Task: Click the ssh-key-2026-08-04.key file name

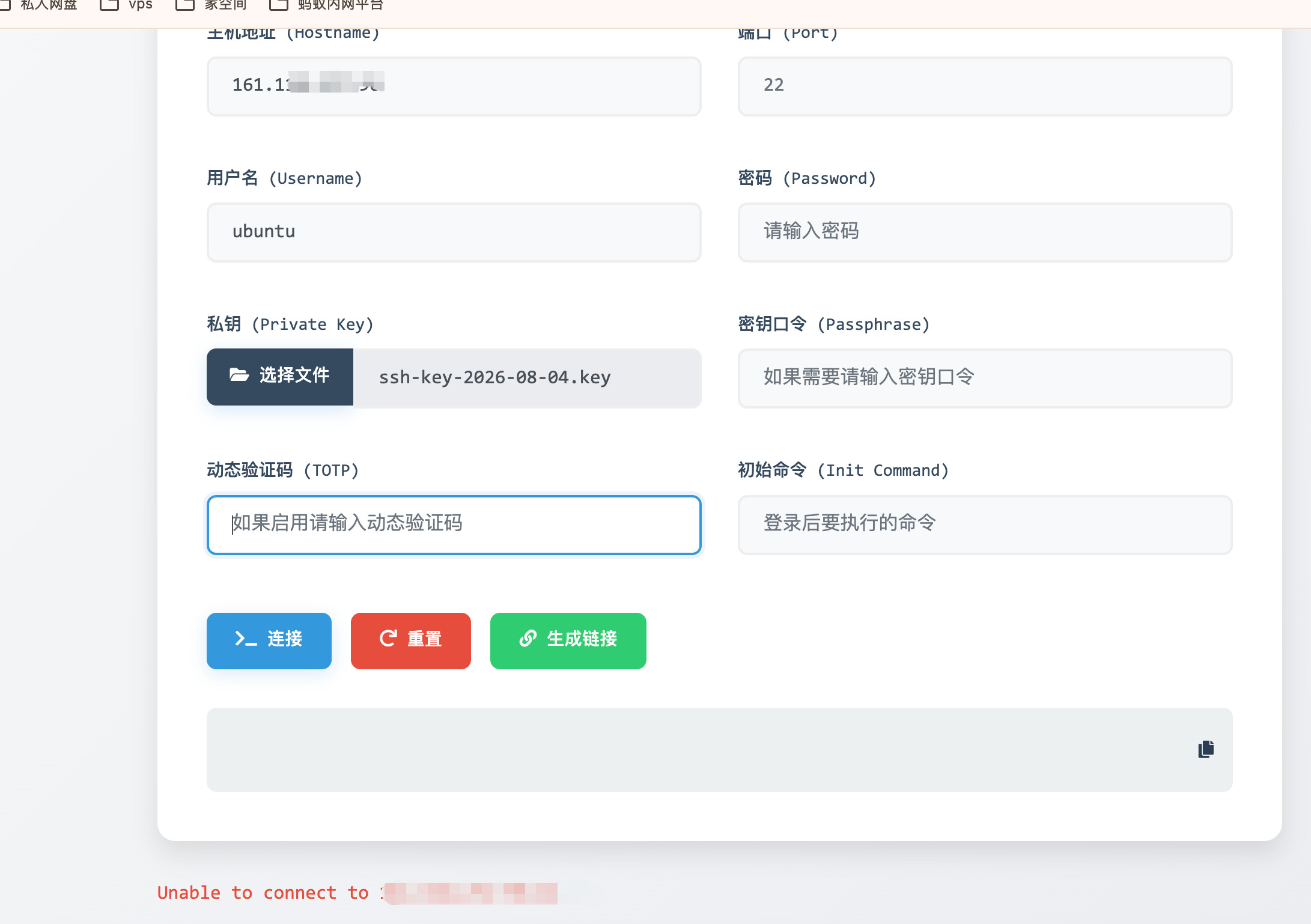Action: click(x=494, y=377)
